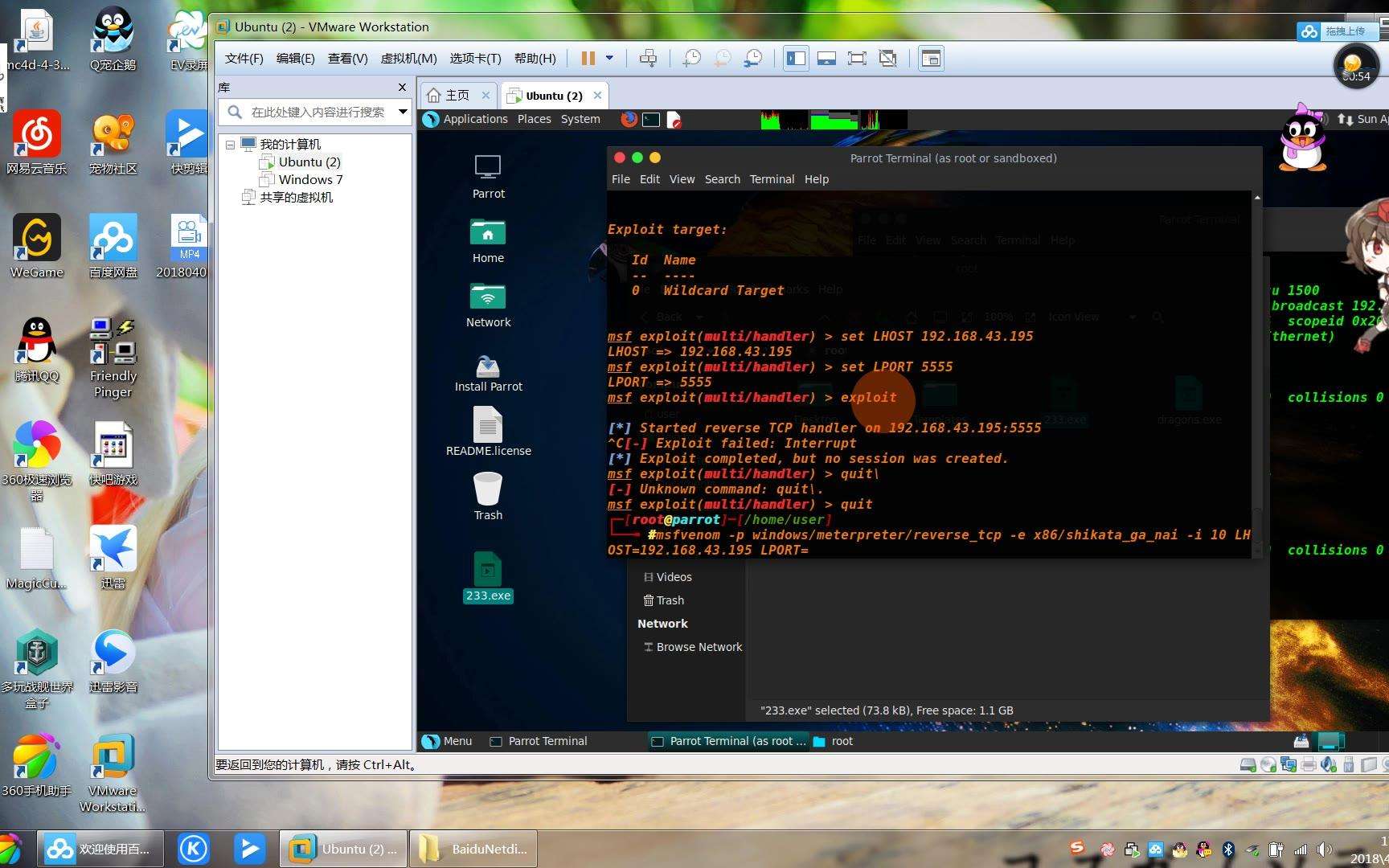Click the sound card status icon
Viewport: 1389px width, 868px height.
(1329, 764)
